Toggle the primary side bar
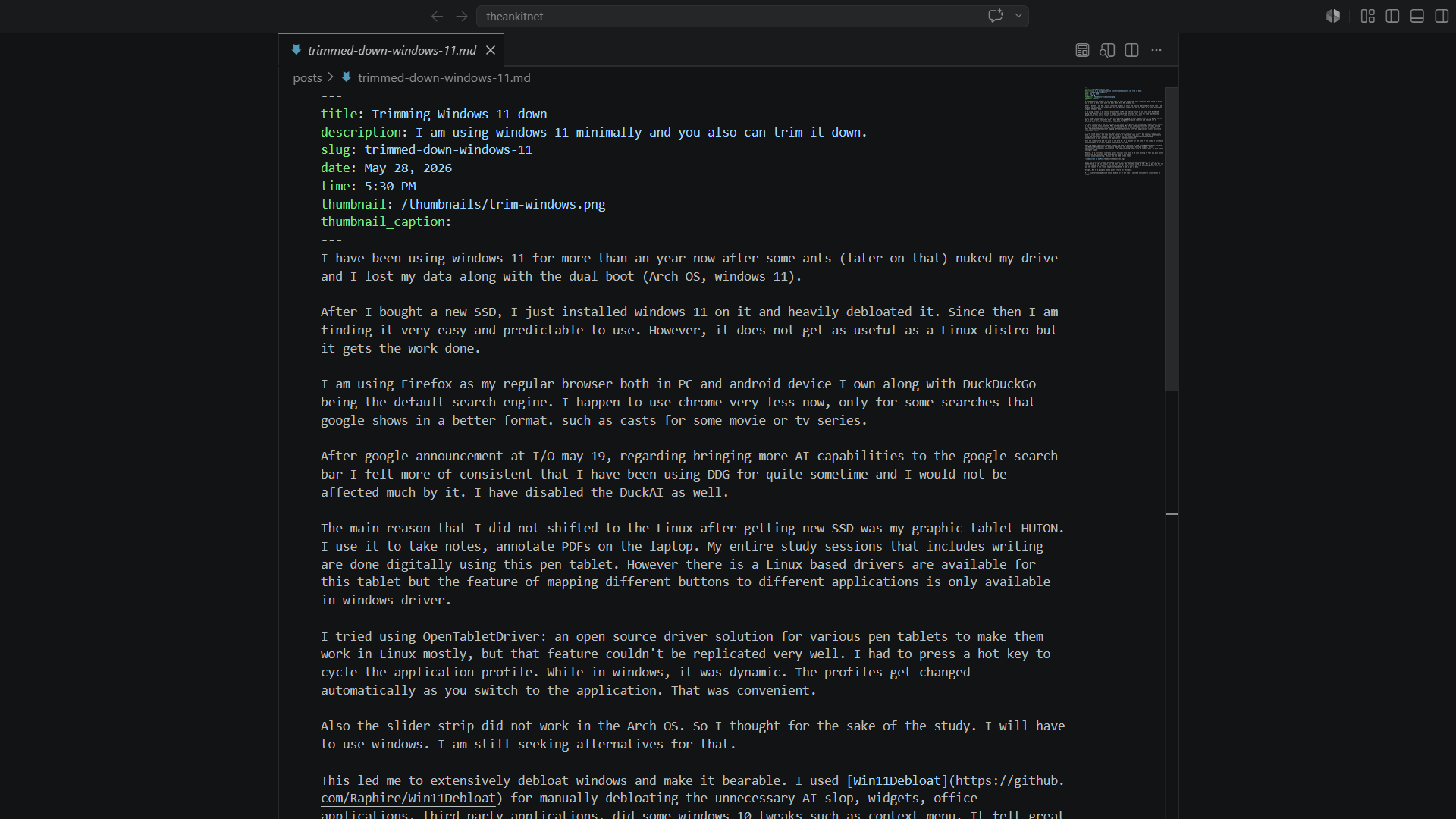 (x=1392, y=16)
